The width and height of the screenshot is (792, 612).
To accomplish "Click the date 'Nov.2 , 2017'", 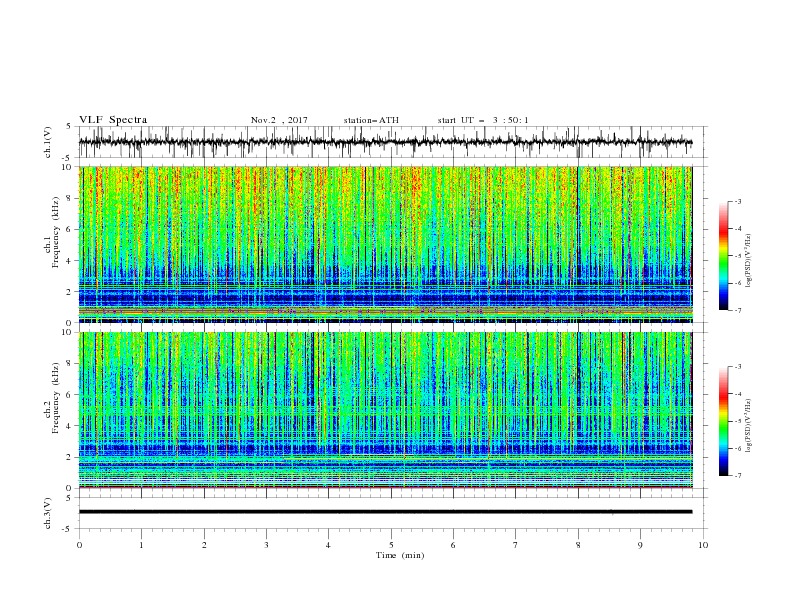I will 279,120.
